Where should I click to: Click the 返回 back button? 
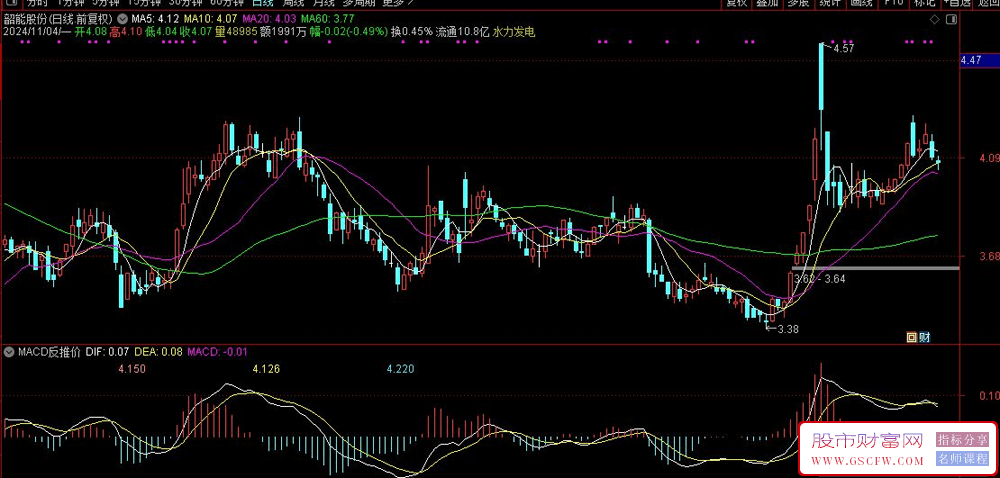(x=987, y=3)
